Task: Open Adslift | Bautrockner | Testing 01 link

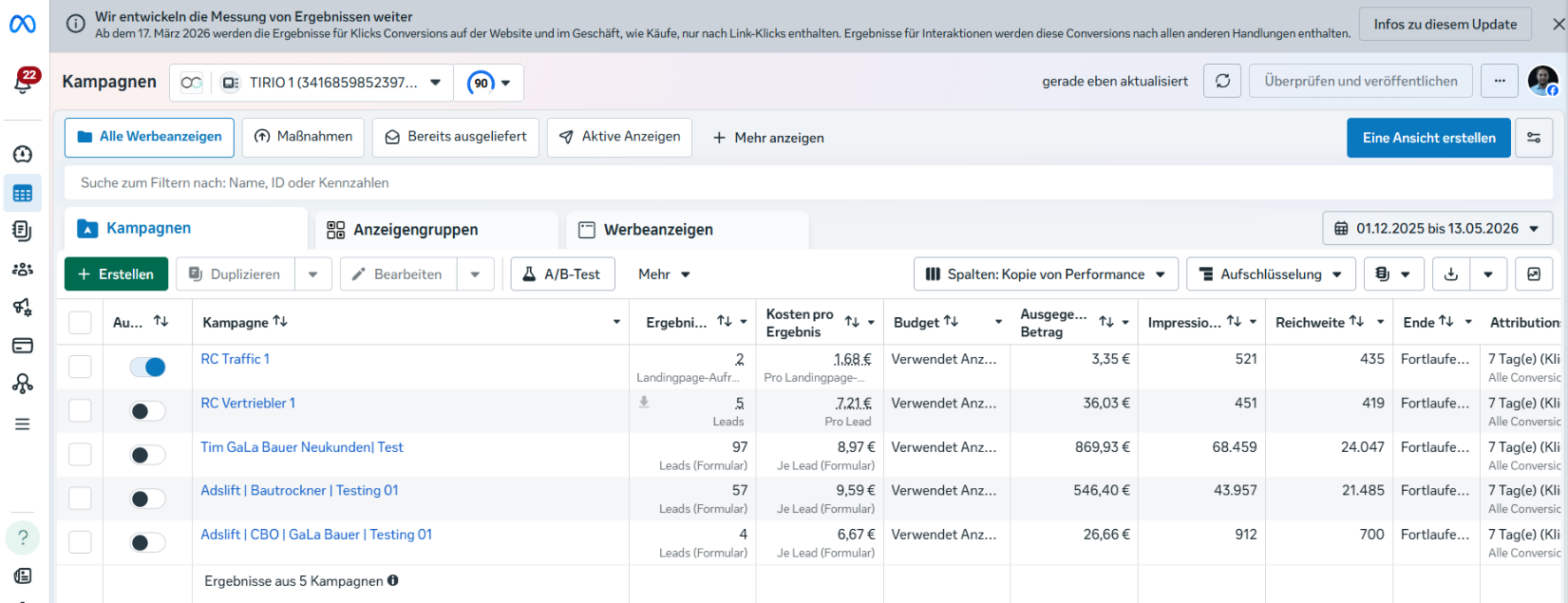Action: tap(299, 490)
